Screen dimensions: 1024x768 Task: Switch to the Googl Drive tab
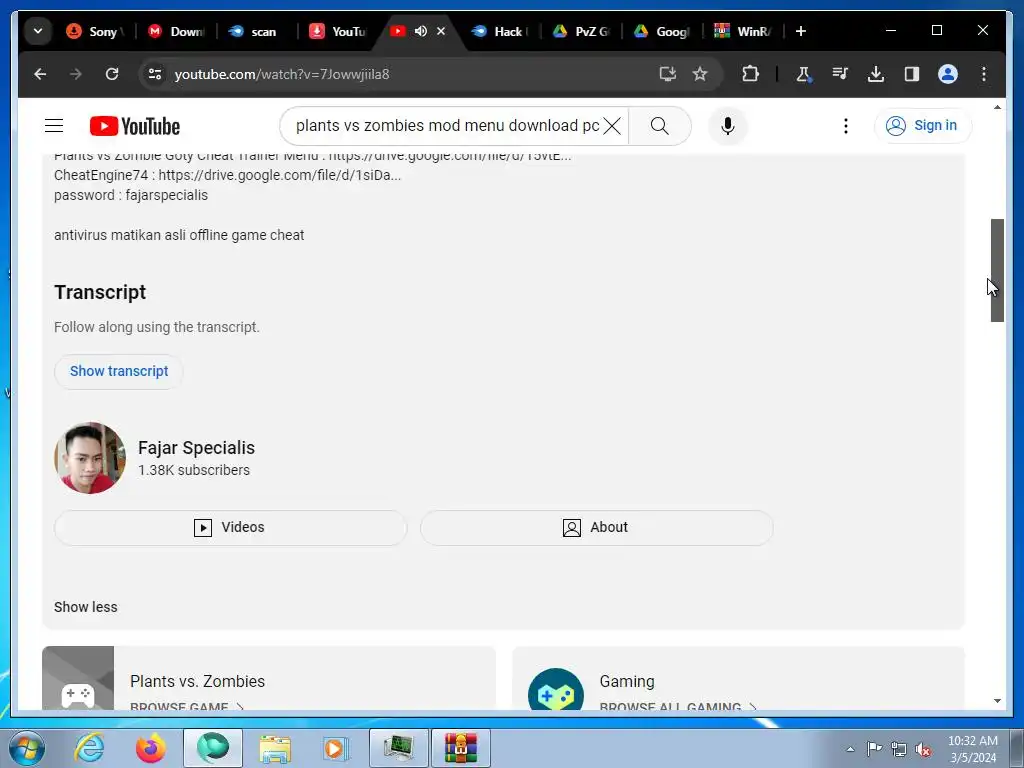click(662, 31)
